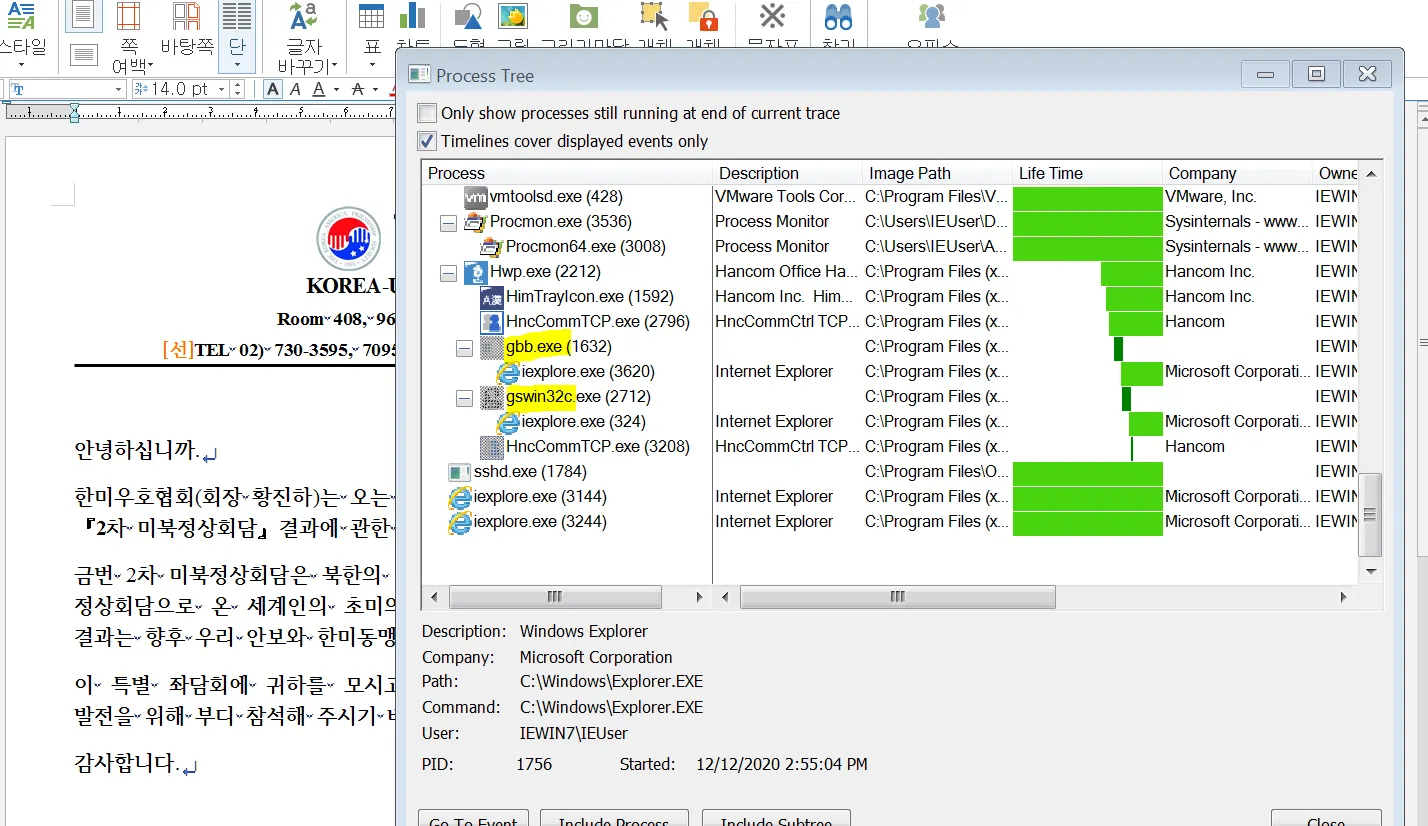Click the Go To Event button
The width and height of the screenshot is (1428, 826).
coord(473,818)
